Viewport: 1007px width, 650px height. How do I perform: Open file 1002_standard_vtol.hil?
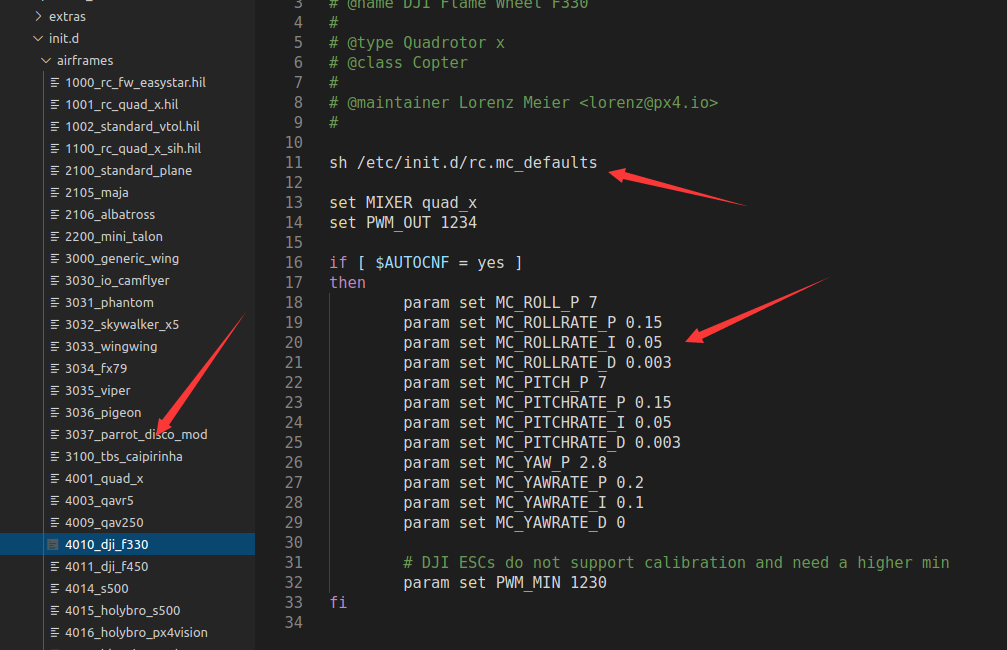point(132,127)
